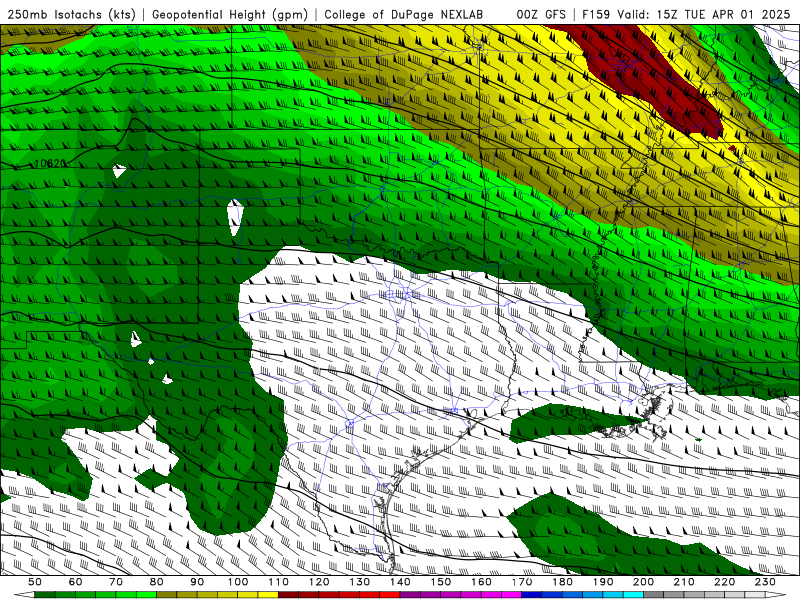Click the '190' value on the color scale

[x=603, y=582]
